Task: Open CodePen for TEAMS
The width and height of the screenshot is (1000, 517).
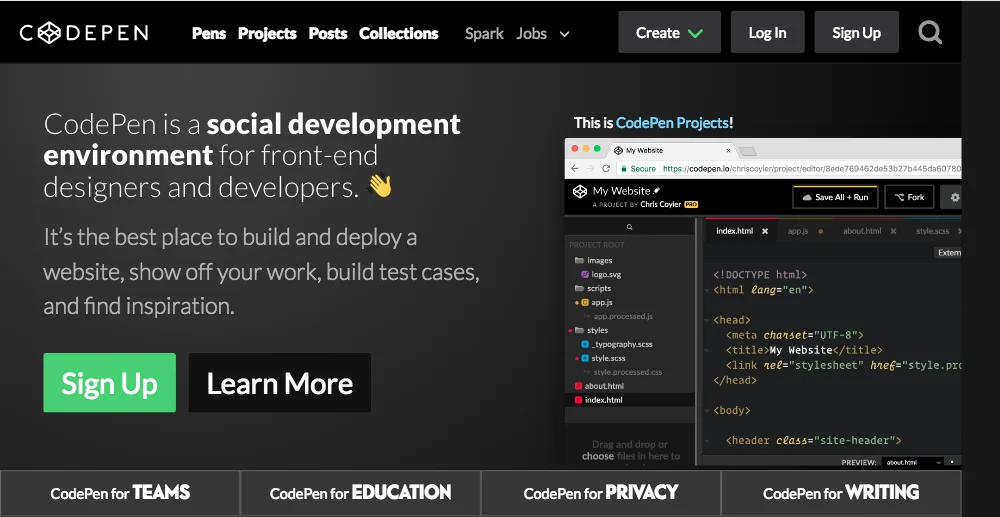Action: 120,493
